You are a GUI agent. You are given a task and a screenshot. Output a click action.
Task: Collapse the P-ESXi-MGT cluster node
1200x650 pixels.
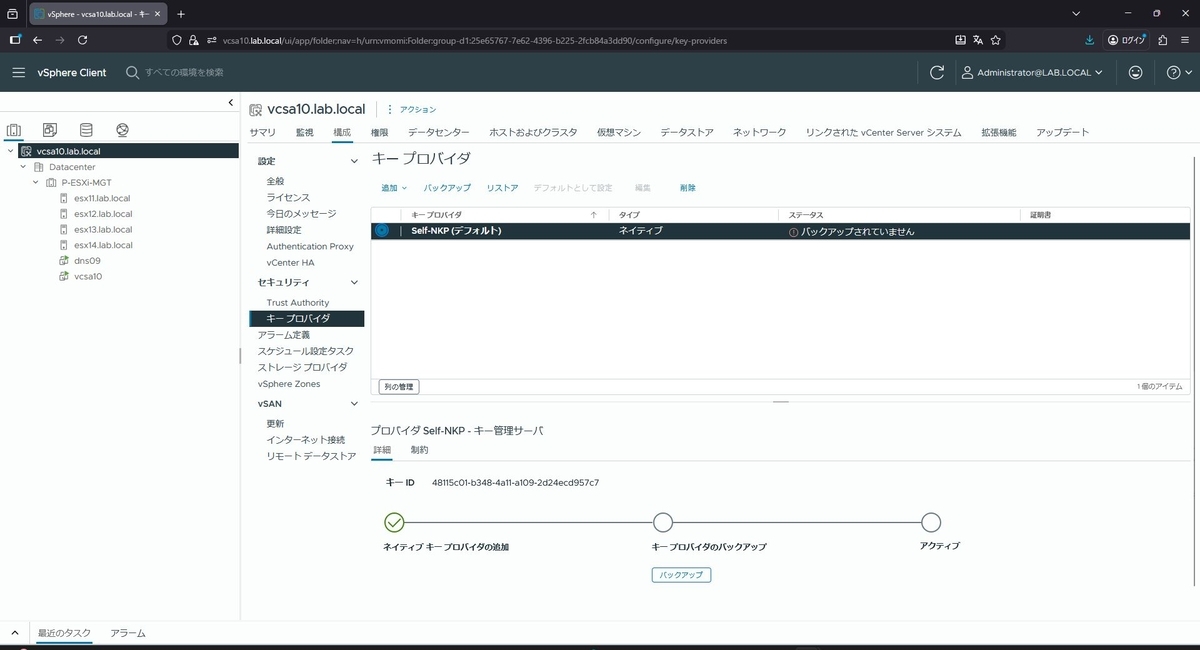(x=37, y=182)
